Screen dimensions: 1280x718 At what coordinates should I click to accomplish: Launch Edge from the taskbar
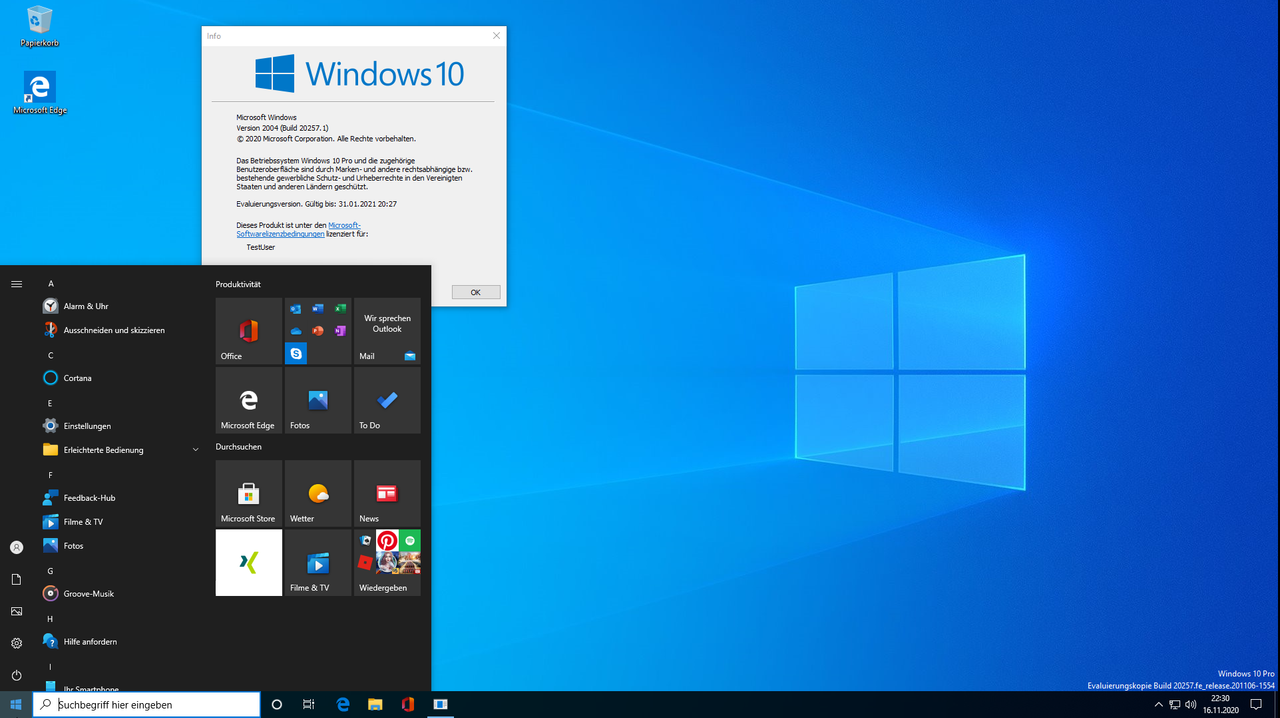[x=343, y=705]
